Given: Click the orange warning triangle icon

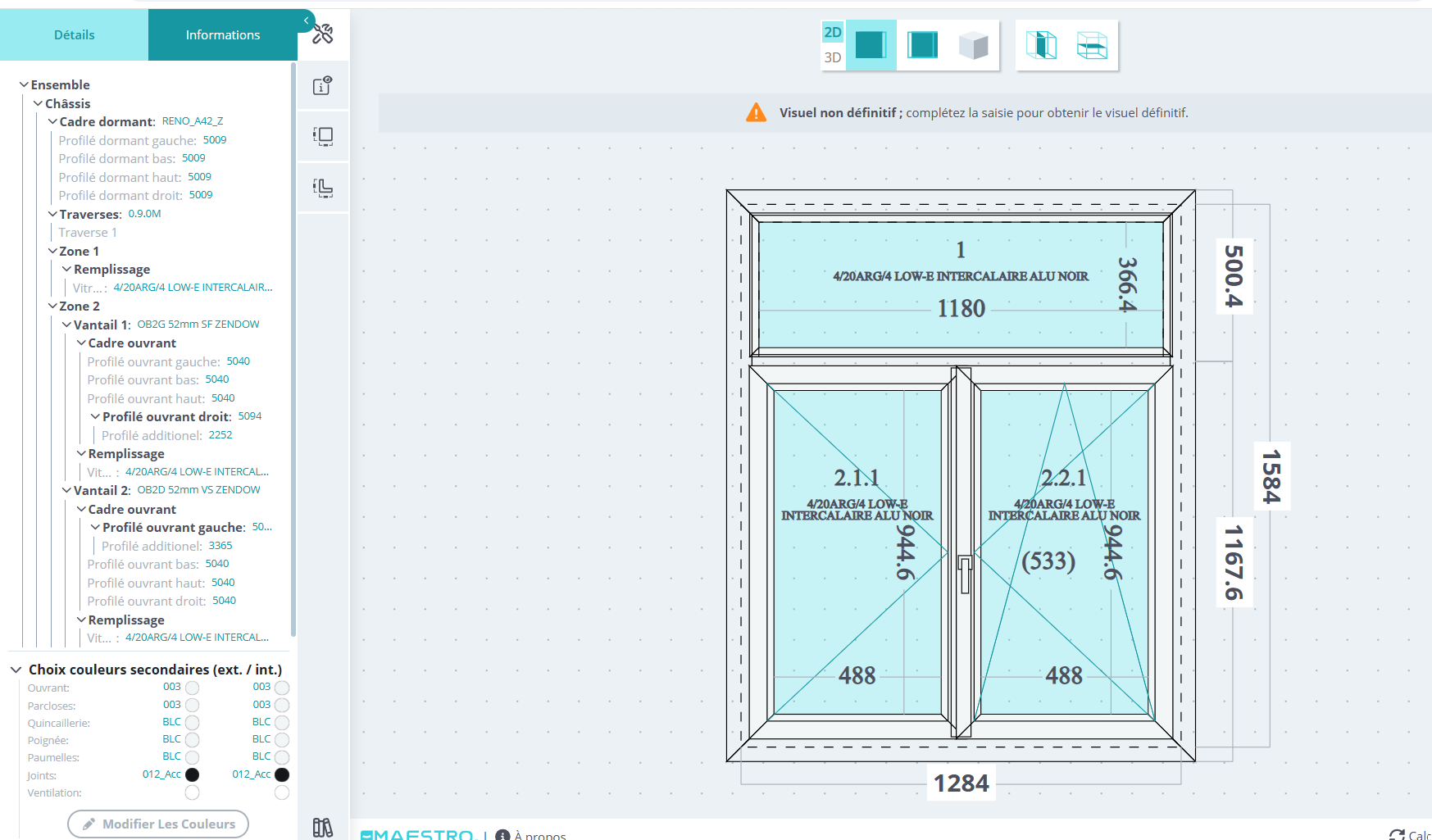Looking at the screenshot, I should (x=756, y=112).
